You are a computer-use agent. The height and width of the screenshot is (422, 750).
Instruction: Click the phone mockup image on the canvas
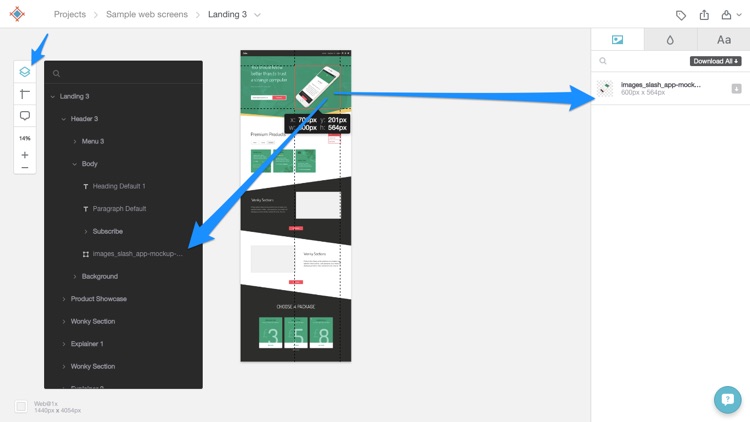317,87
